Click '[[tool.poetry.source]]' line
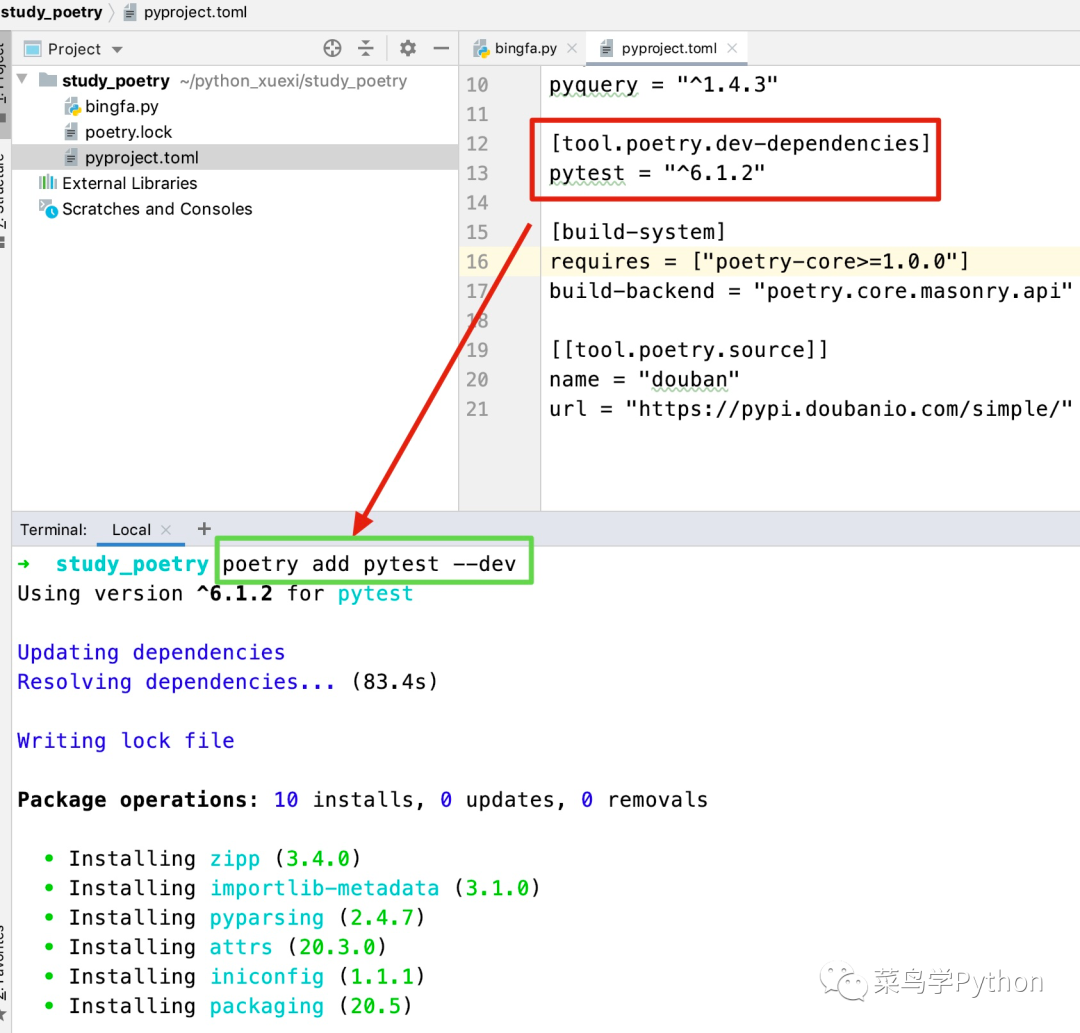Screen dimensions: 1080x1033 689,350
